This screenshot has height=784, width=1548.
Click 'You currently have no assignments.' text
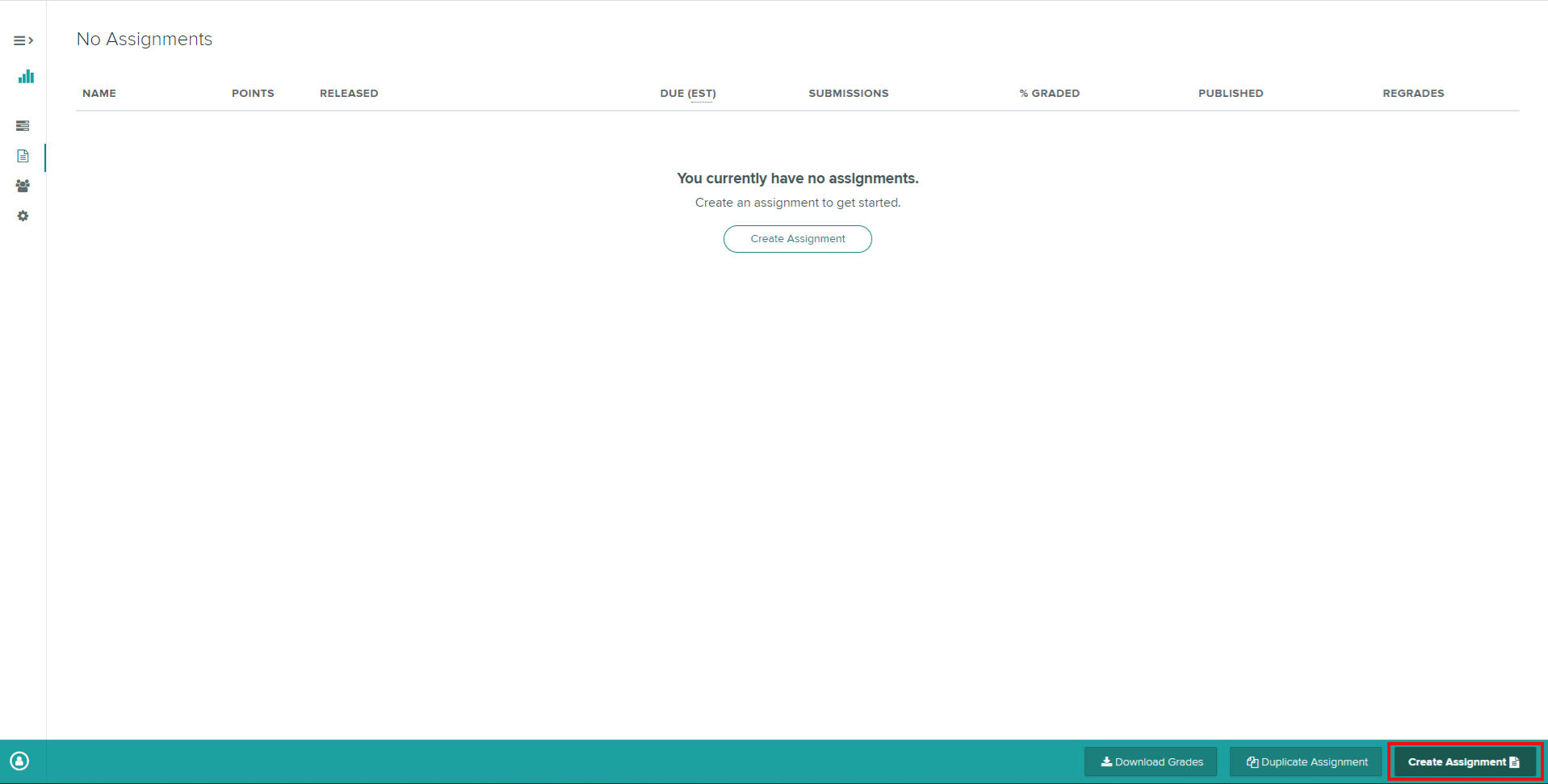pos(798,178)
